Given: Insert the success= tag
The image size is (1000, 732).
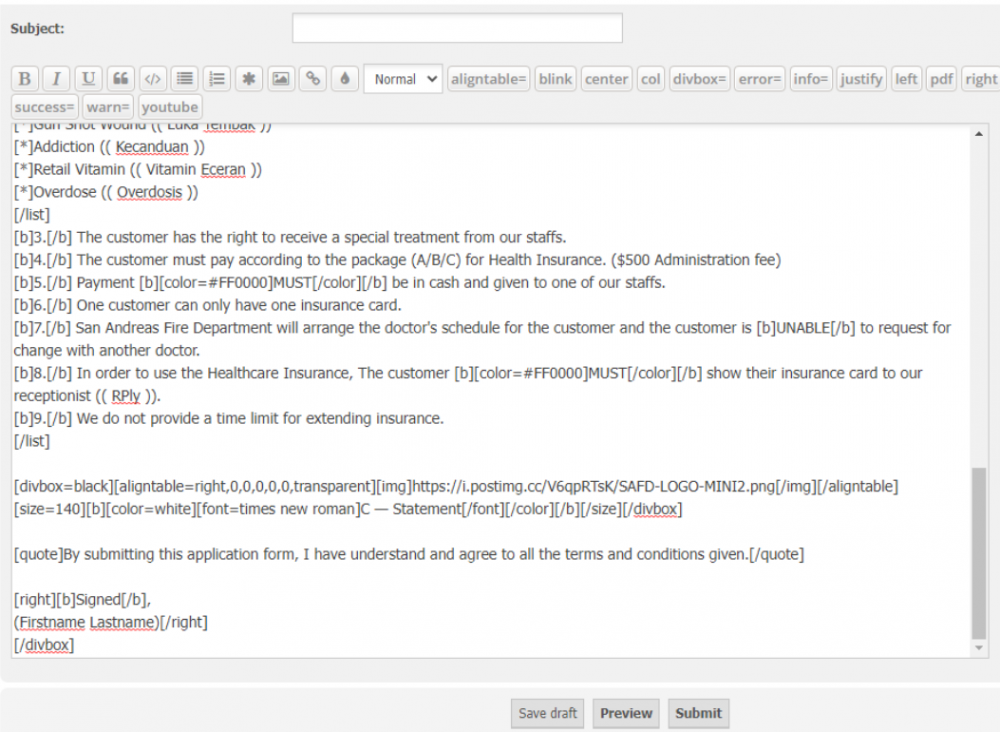Looking at the screenshot, I should click(45, 107).
